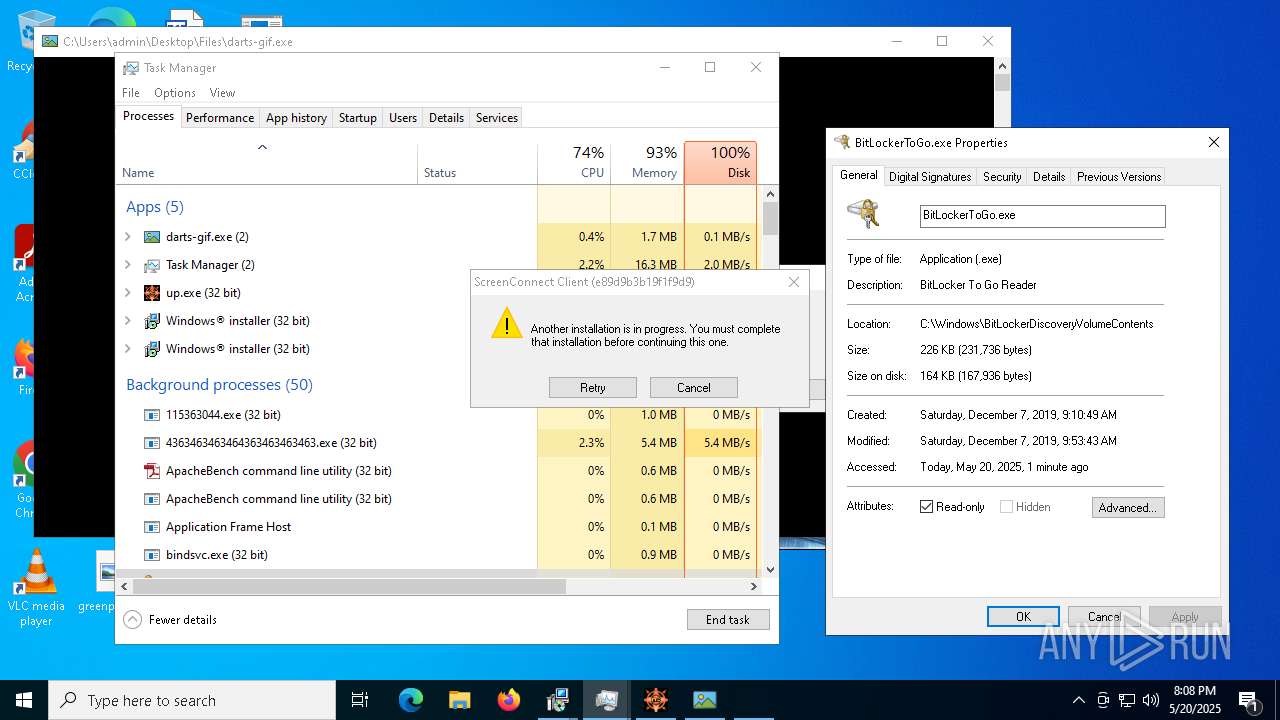
Task: Open File Explorer from the taskbar
Action: (460, 700)
